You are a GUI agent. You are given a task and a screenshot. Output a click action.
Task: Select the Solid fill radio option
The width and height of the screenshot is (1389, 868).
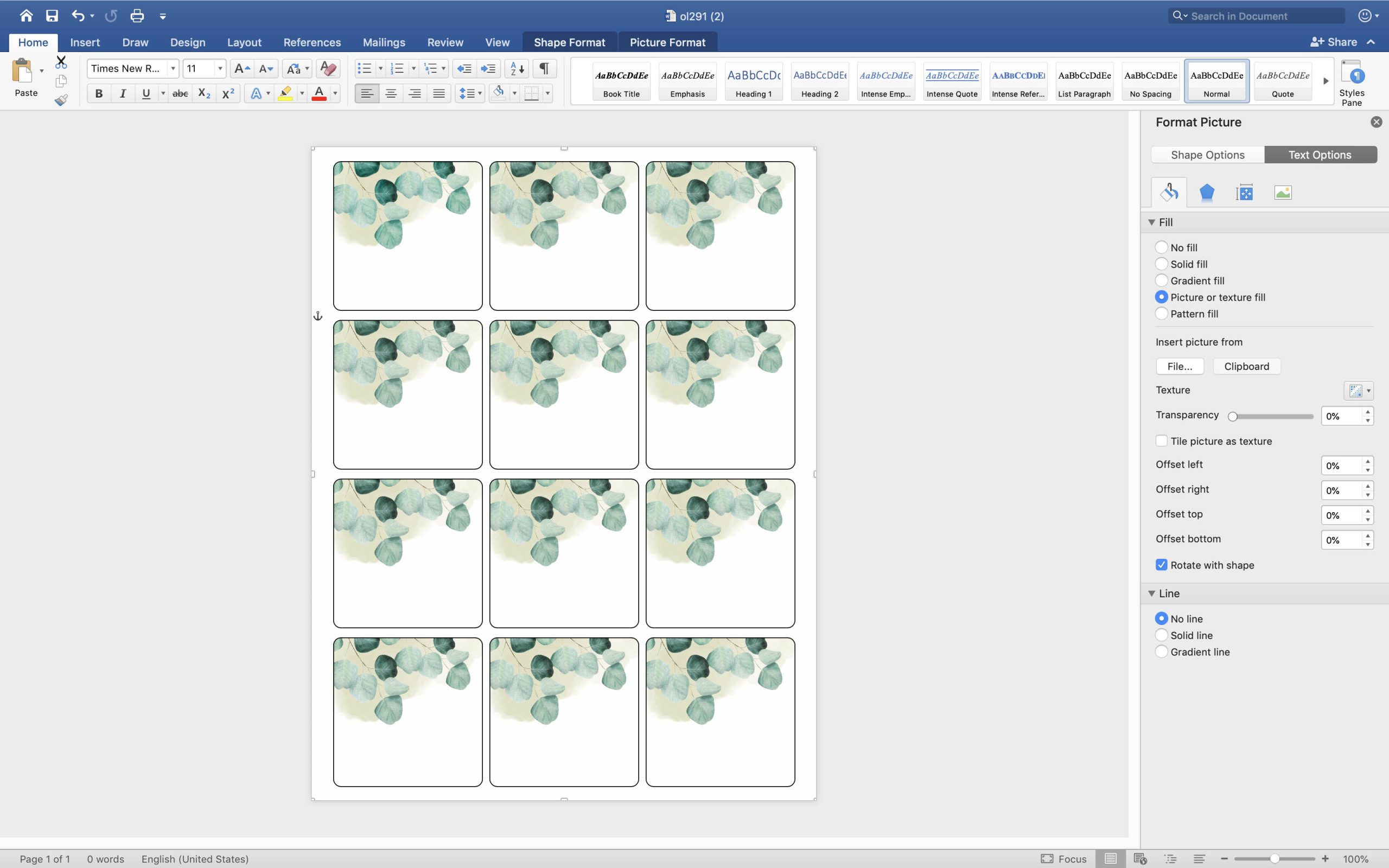[x=1161, y=264]
